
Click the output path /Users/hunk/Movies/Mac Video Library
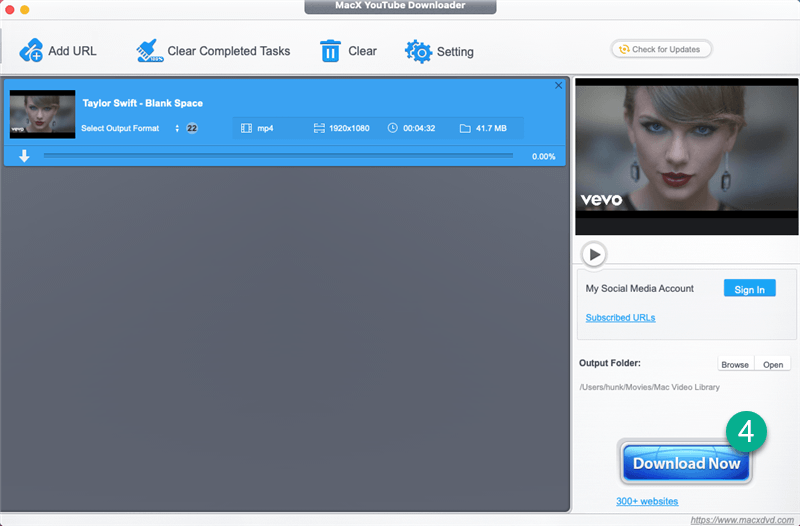point(649,387)
